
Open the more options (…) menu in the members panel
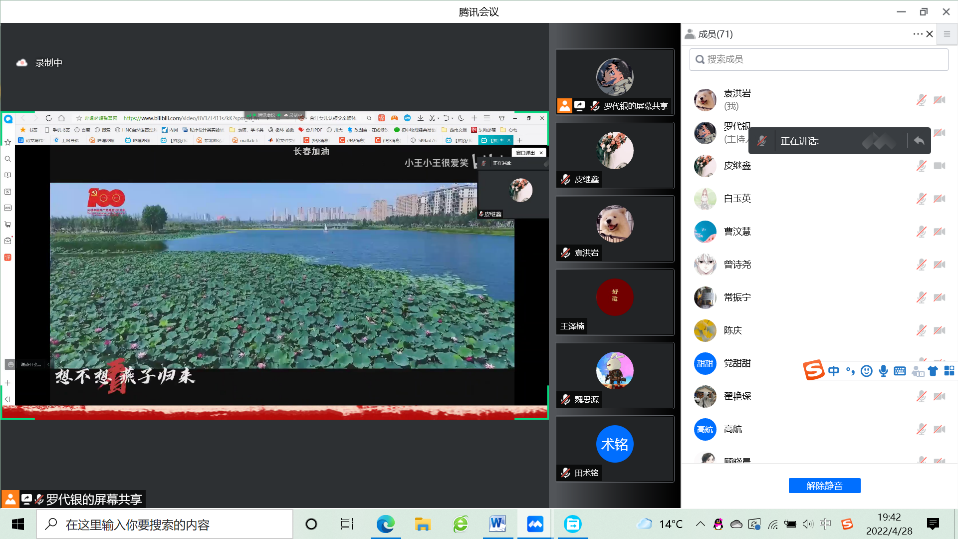(918, 34)
